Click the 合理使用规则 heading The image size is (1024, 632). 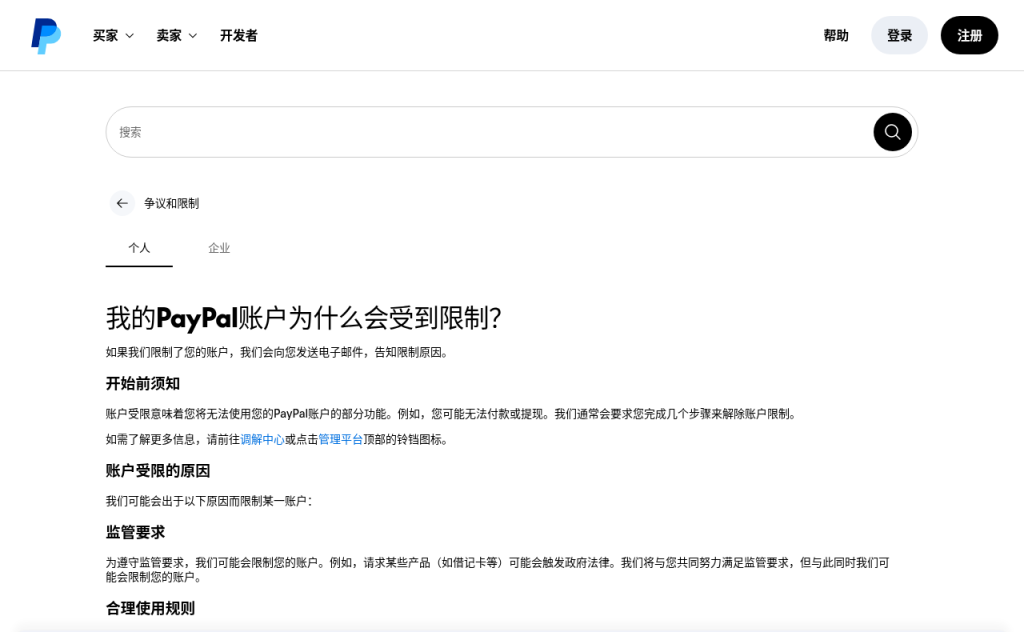point(150,608)
